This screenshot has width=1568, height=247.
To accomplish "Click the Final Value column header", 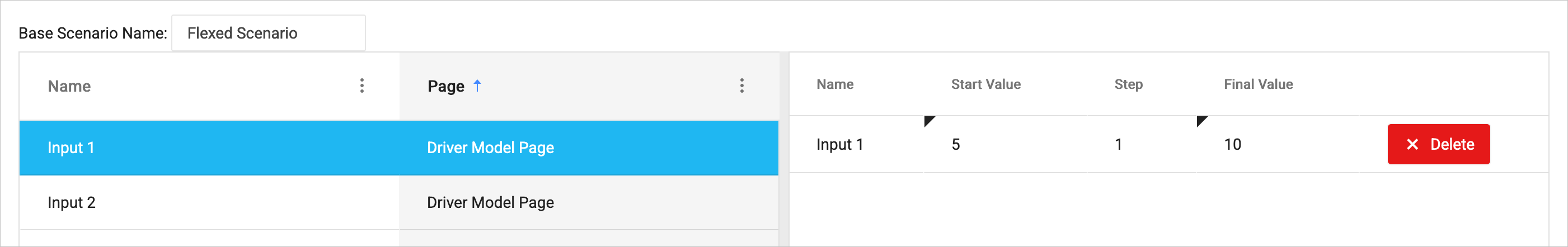I will 1258,84.
